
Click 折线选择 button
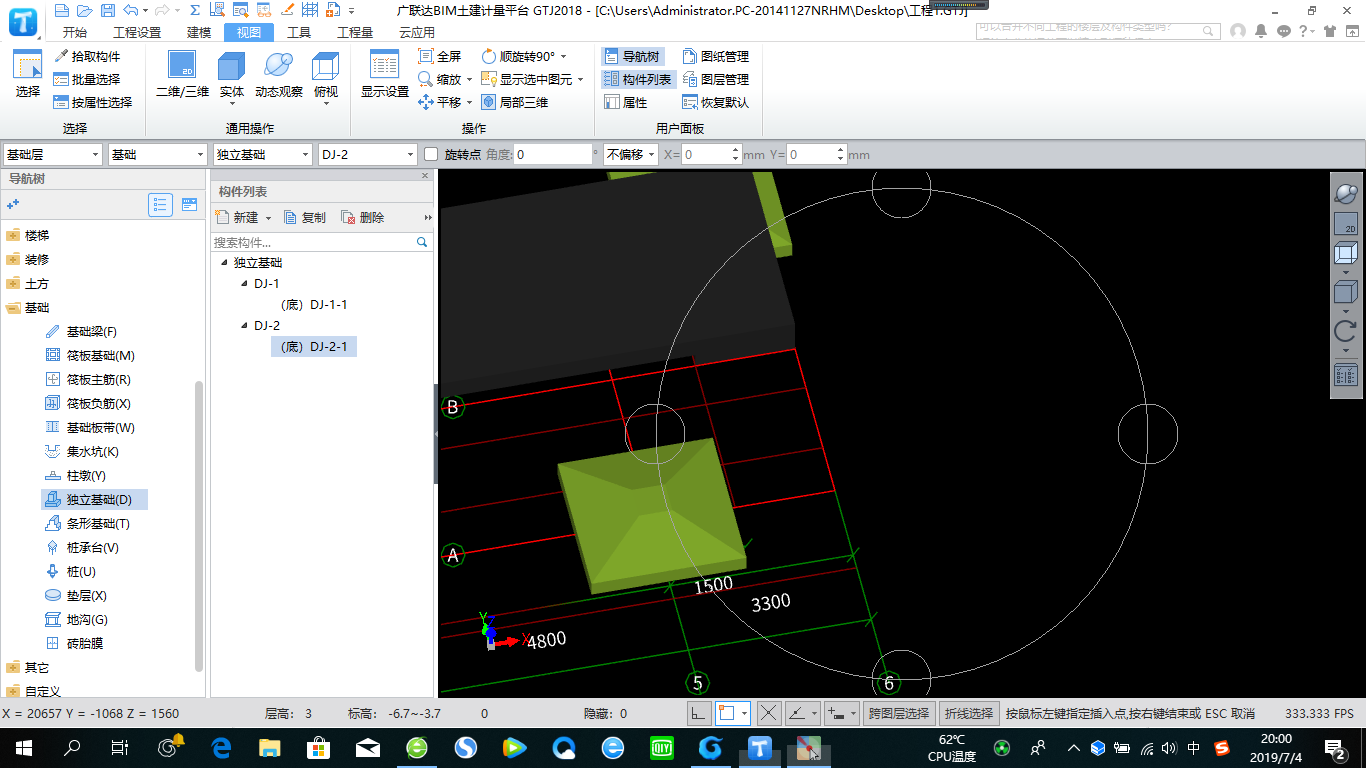click(969, 713)
